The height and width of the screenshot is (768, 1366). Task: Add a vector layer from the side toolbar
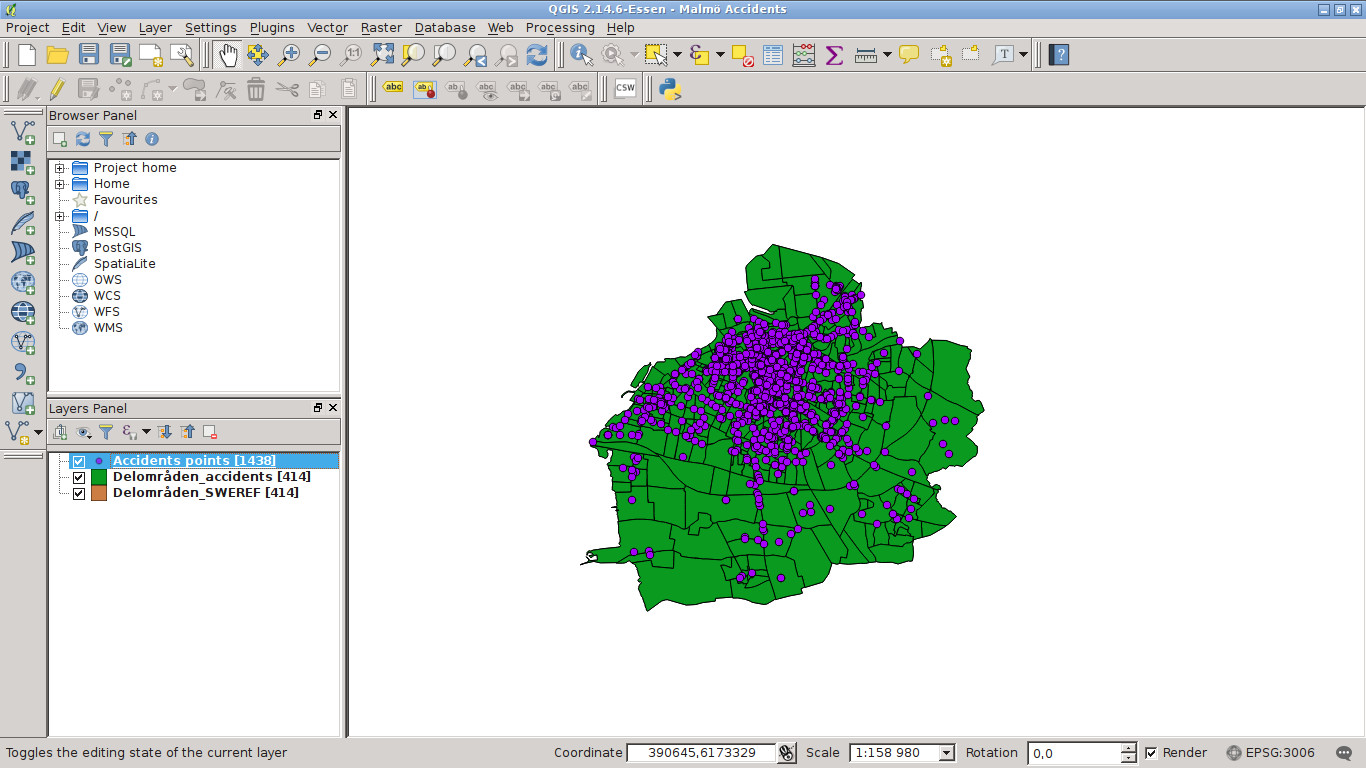[22, 131]
